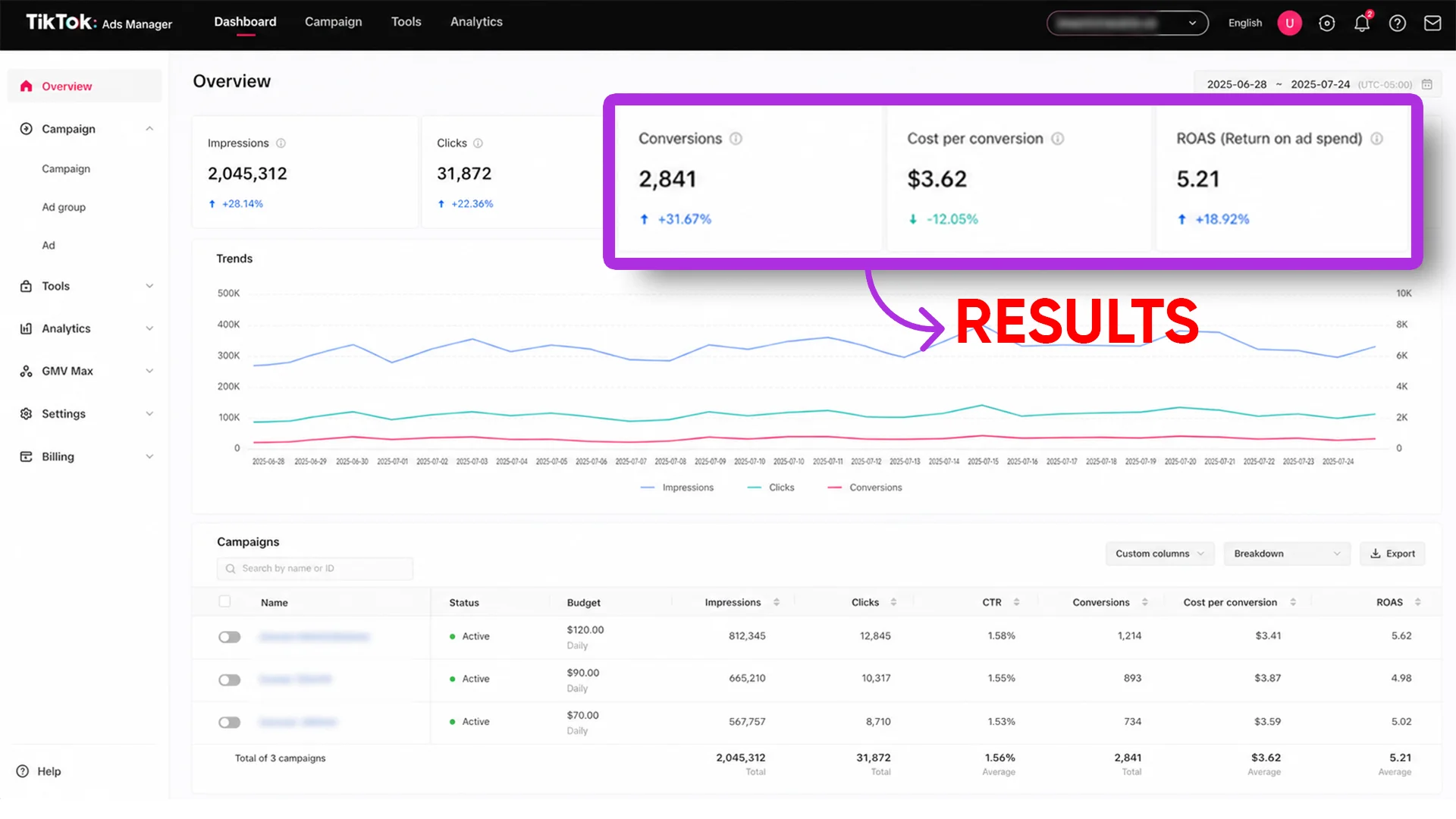
Task: Check the select-all checkbox in table header
Action: pyautogui.click(x=224, y=601)
